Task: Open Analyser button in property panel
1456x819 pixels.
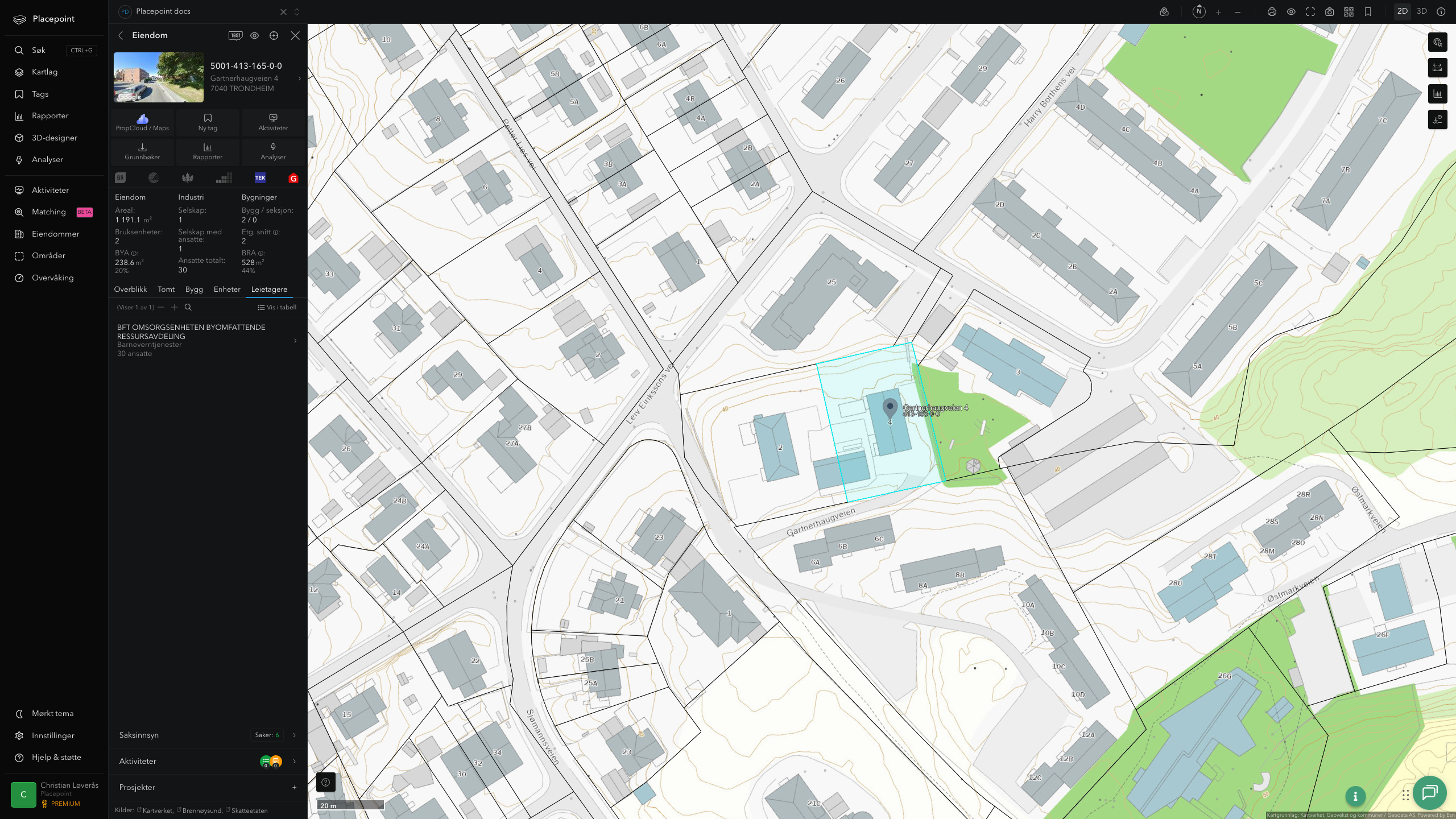Action: click(x=273, y=151)
